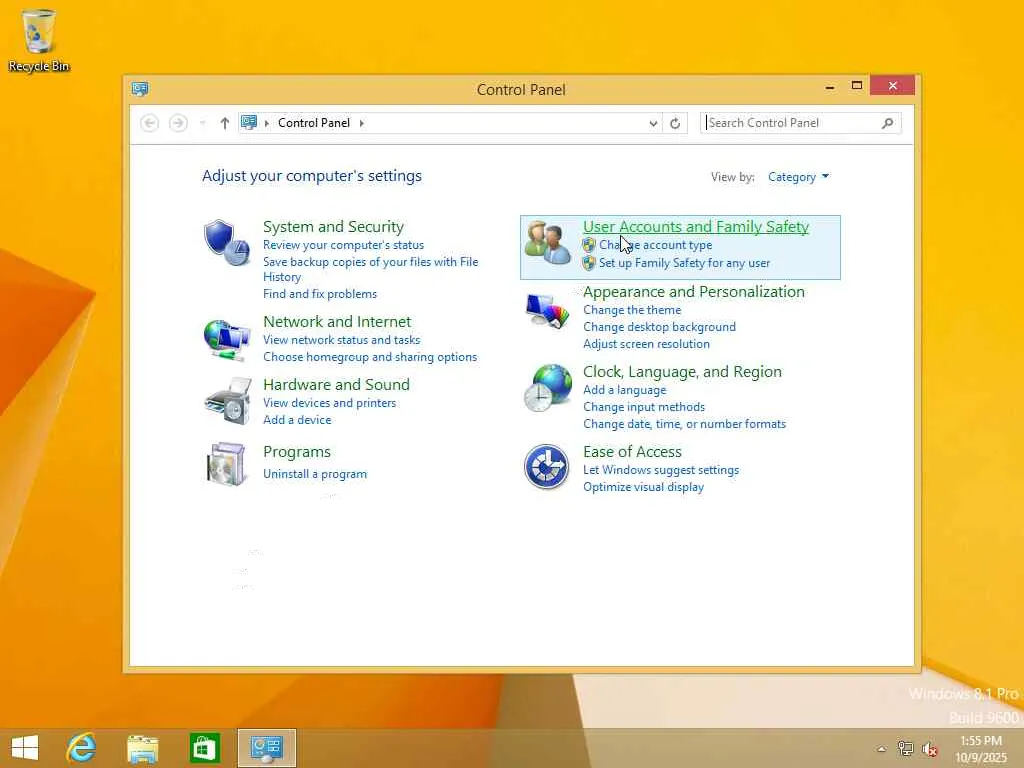The width and height of the screenshot is (1024, 768).
Task: Click the Control Panel title bar icon
Action: (140, 89)
